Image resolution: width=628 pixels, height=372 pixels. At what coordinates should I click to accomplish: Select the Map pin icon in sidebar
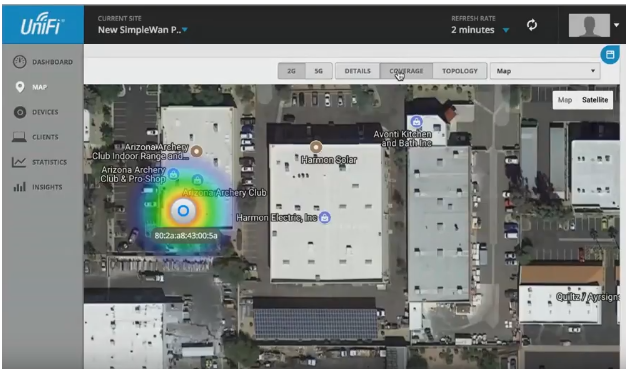click(x=20, y=87)
